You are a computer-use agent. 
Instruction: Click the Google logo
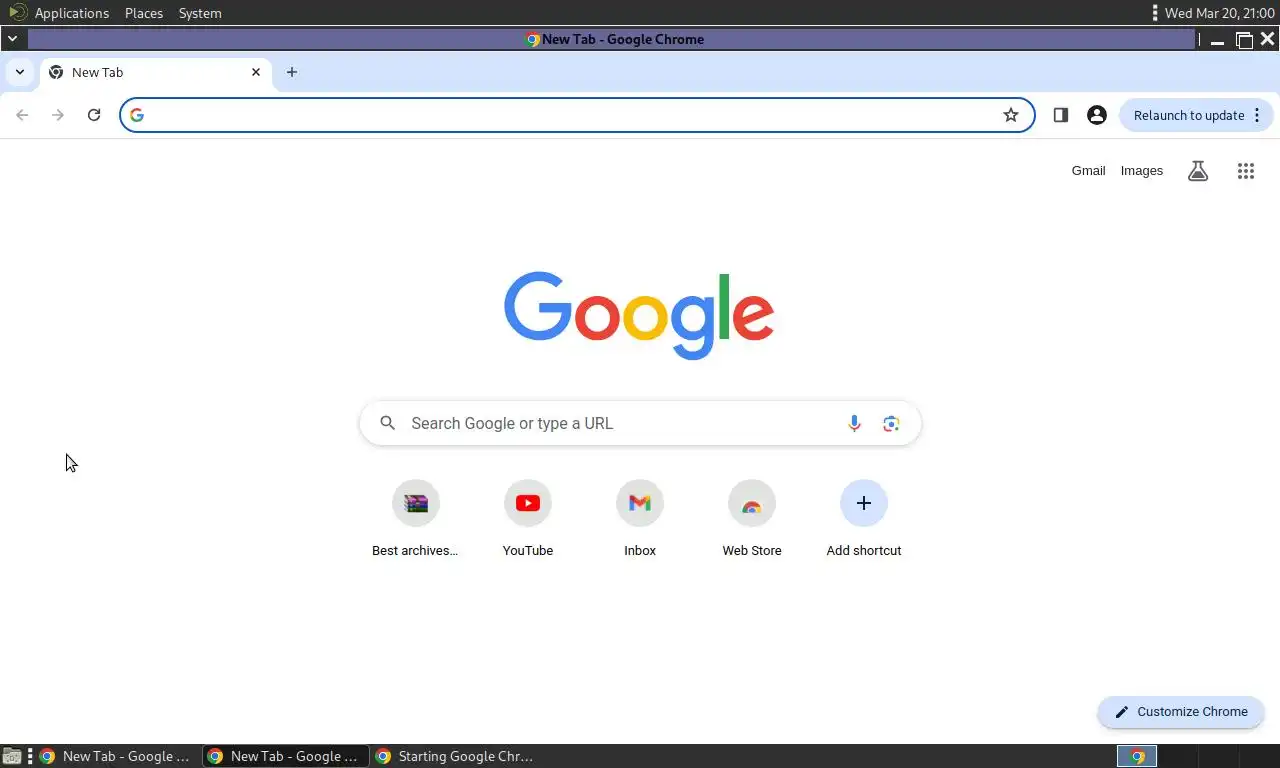(639, 315)
